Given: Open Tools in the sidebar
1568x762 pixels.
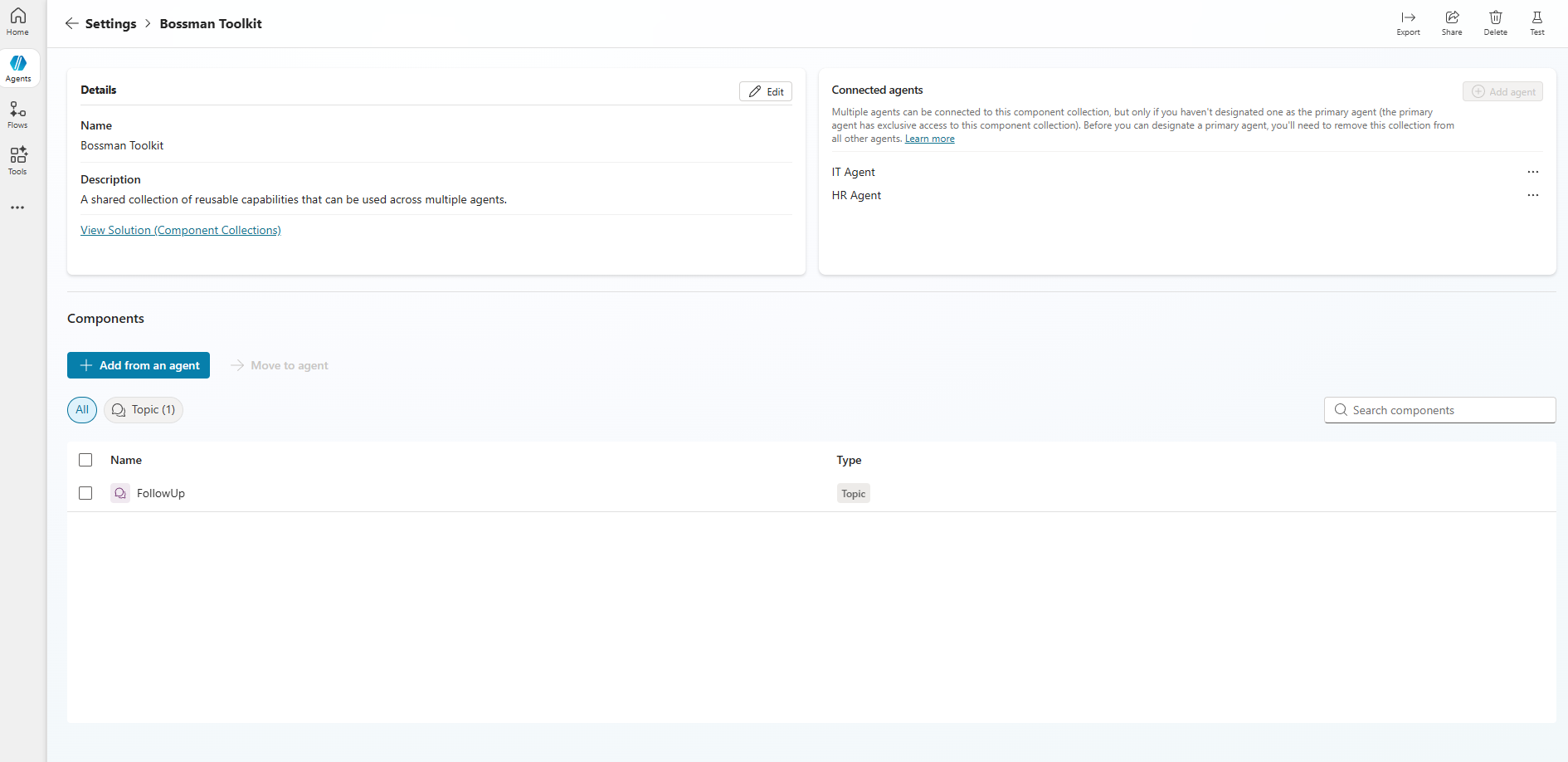Looking at the screenshot, I should pyautogui.click(x=17, y=161).
